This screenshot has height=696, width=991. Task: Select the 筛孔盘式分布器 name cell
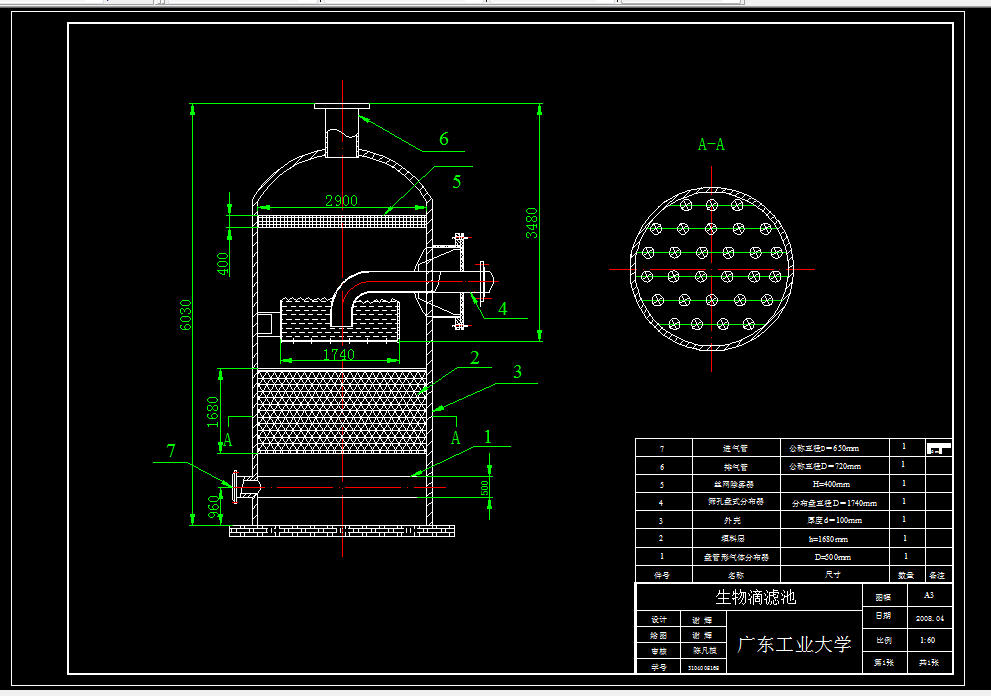coord(736,501)
